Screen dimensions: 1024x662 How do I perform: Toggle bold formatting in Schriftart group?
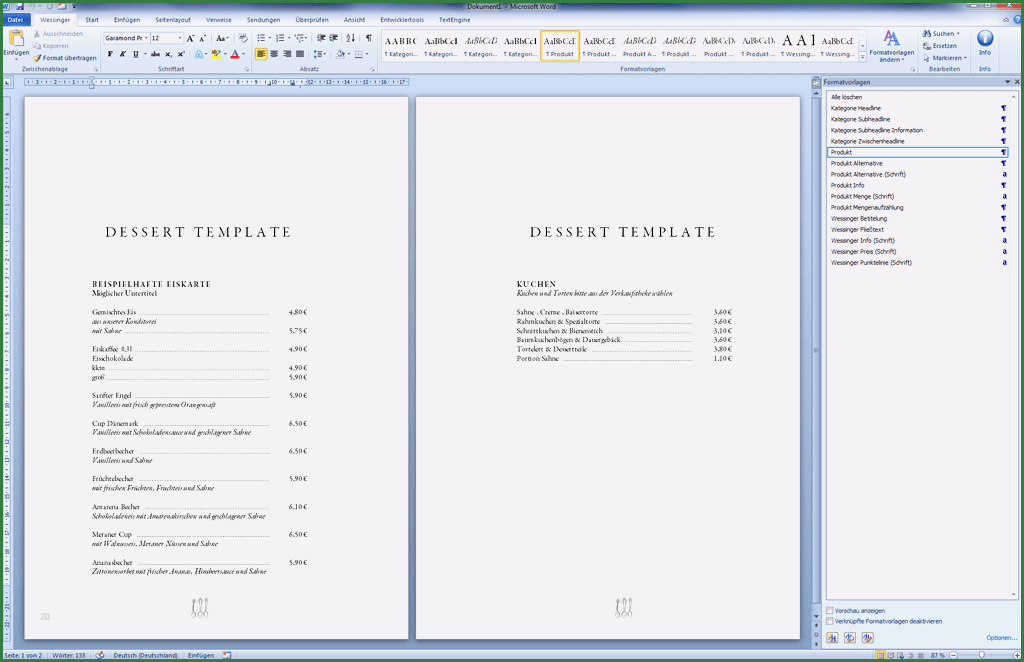(110, 54)
